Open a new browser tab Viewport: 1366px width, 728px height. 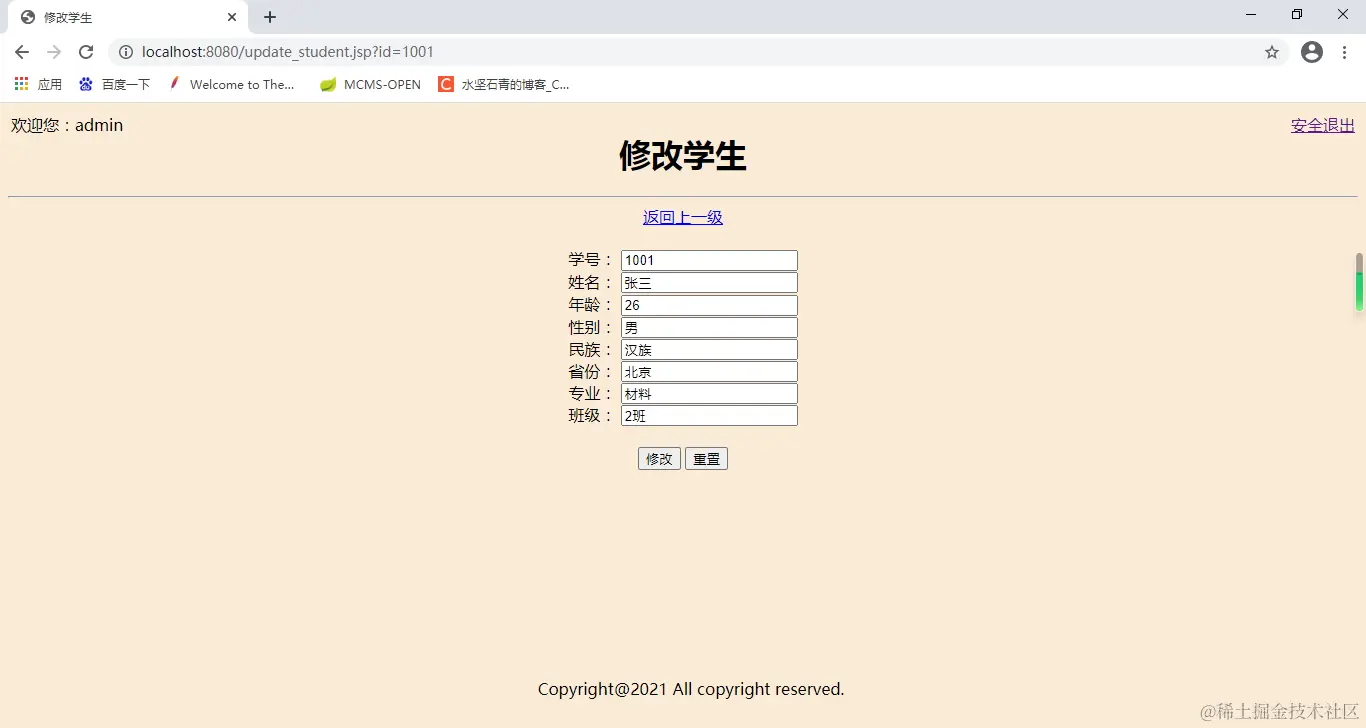(268, 17)
